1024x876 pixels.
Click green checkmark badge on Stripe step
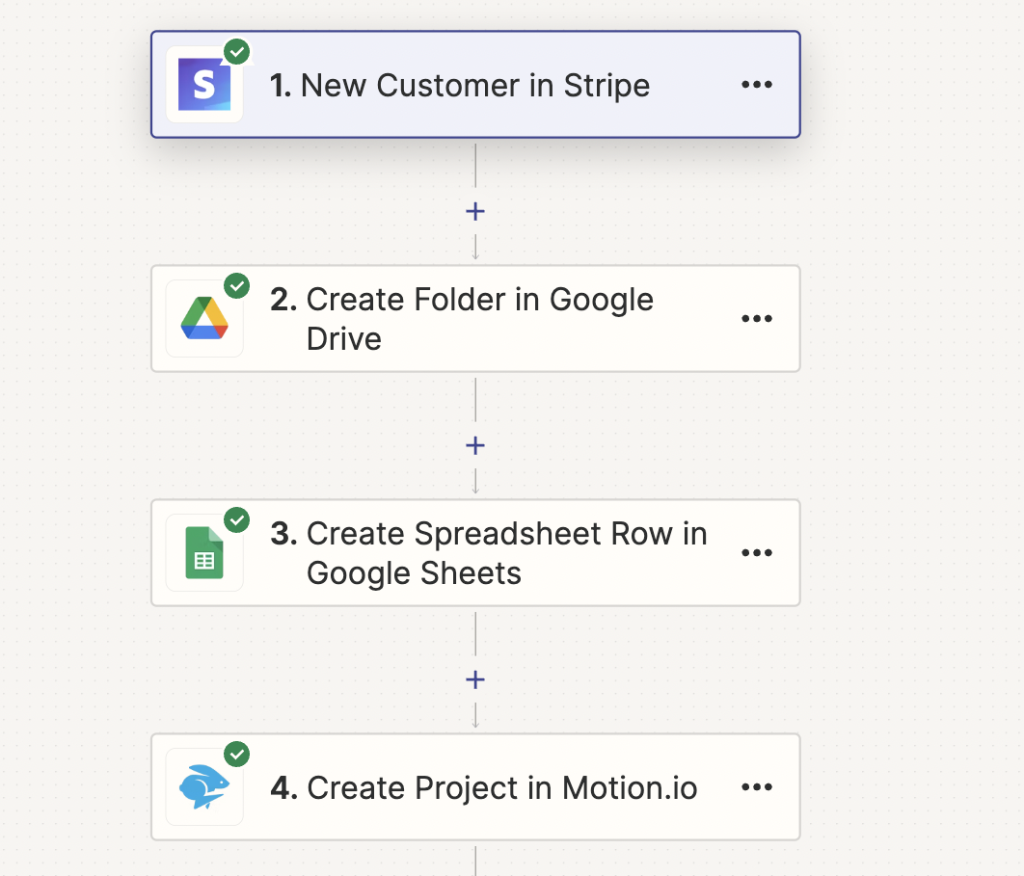point(237,51)
